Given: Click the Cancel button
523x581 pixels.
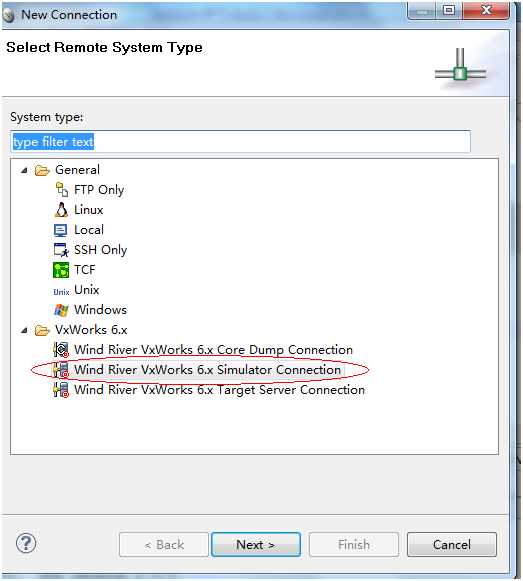Looking at the screenshot, I should click(451, 544).
